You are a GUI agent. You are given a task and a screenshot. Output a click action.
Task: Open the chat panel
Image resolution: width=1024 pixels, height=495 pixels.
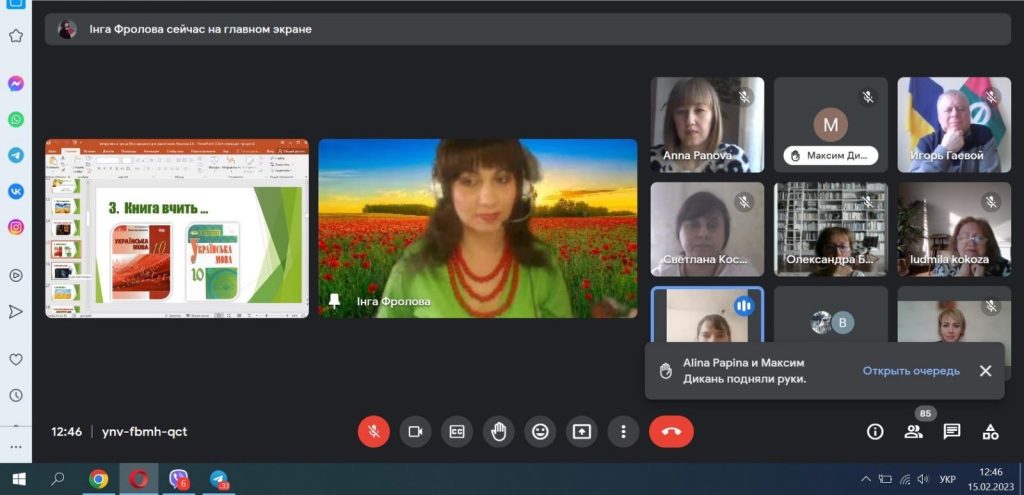(952, 431)
